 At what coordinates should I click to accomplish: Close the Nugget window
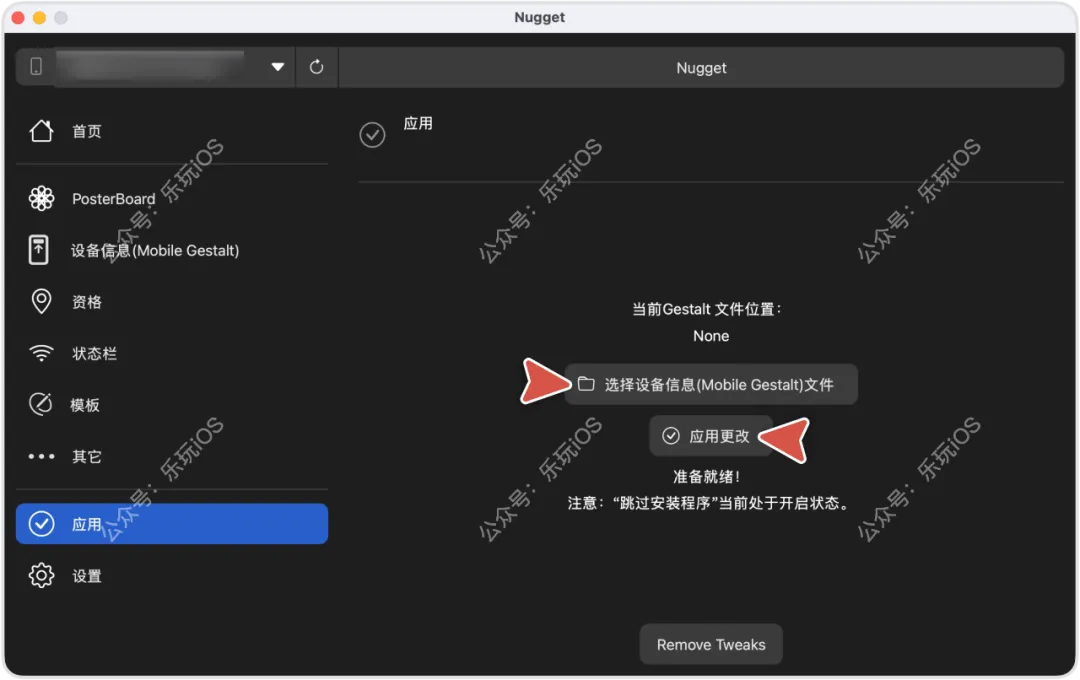point(18,17)
